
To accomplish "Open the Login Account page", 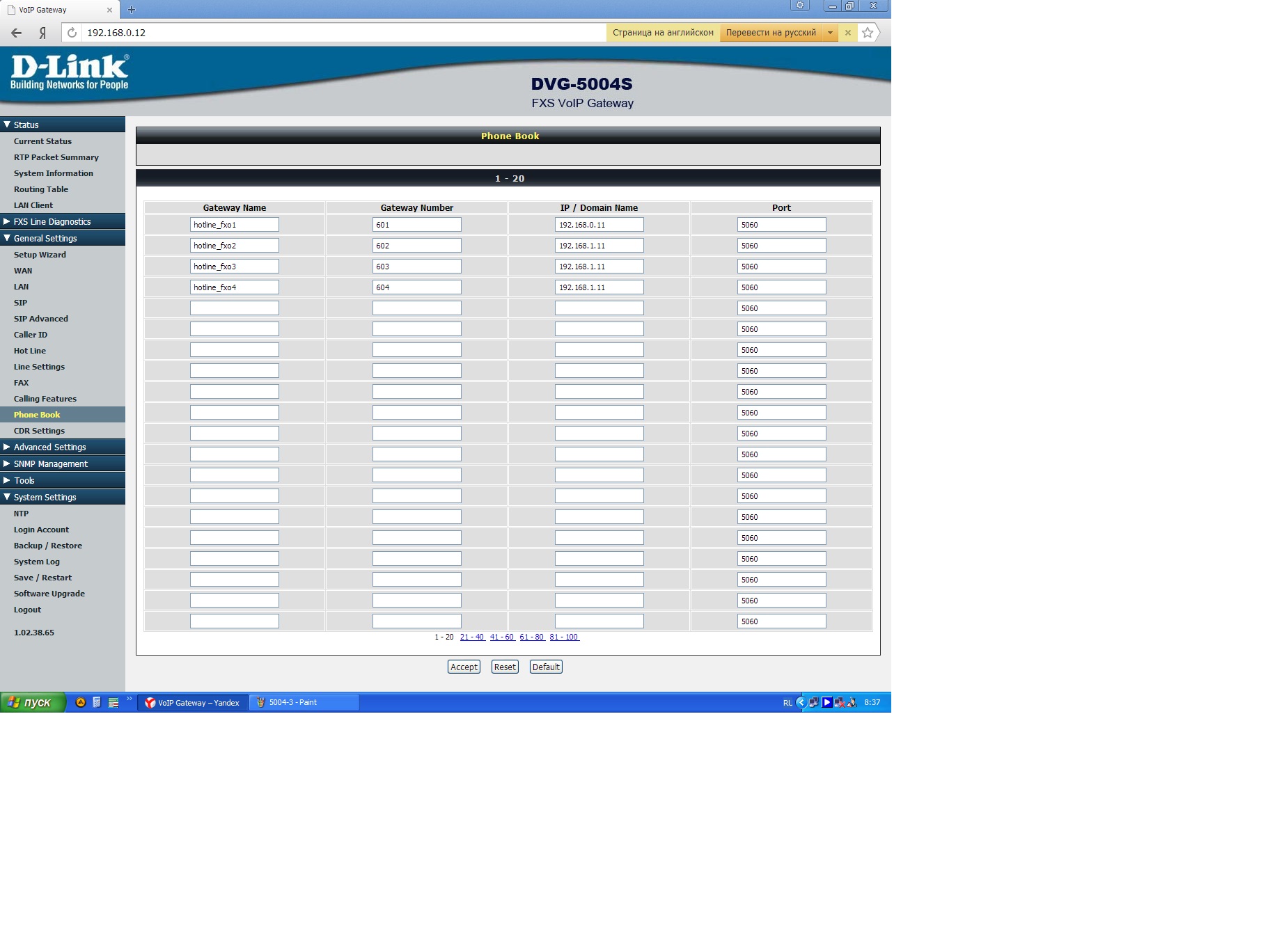I will (x=41, y=530).
